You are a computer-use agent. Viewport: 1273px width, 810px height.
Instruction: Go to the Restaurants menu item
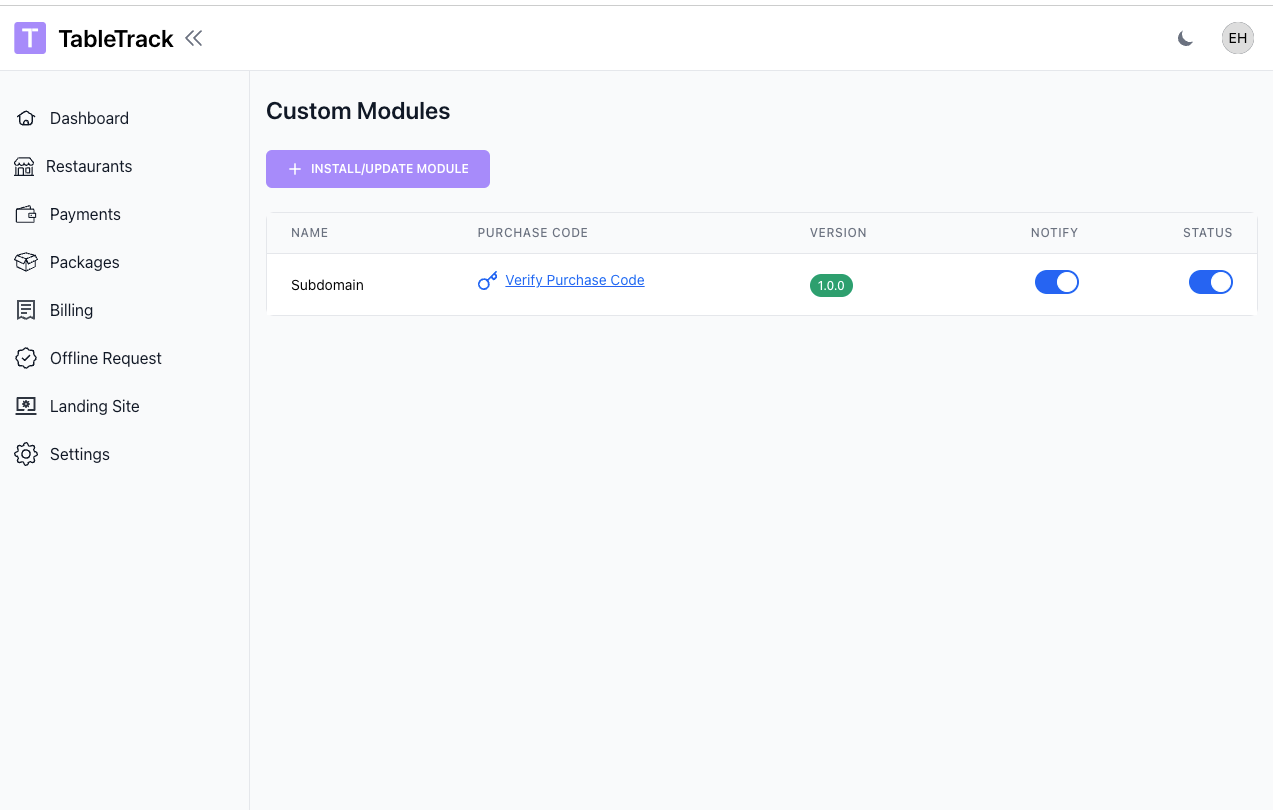coord(89,166)
